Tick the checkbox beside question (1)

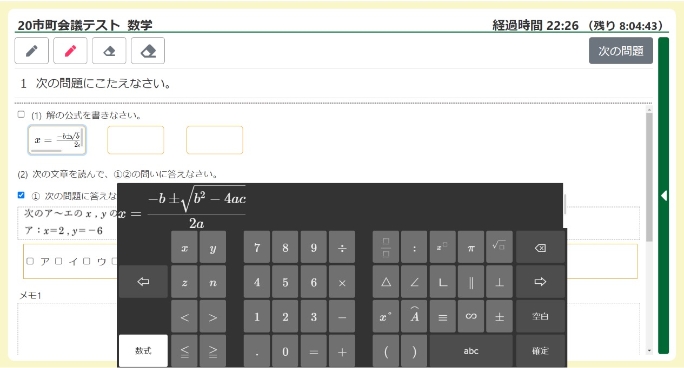21,114
